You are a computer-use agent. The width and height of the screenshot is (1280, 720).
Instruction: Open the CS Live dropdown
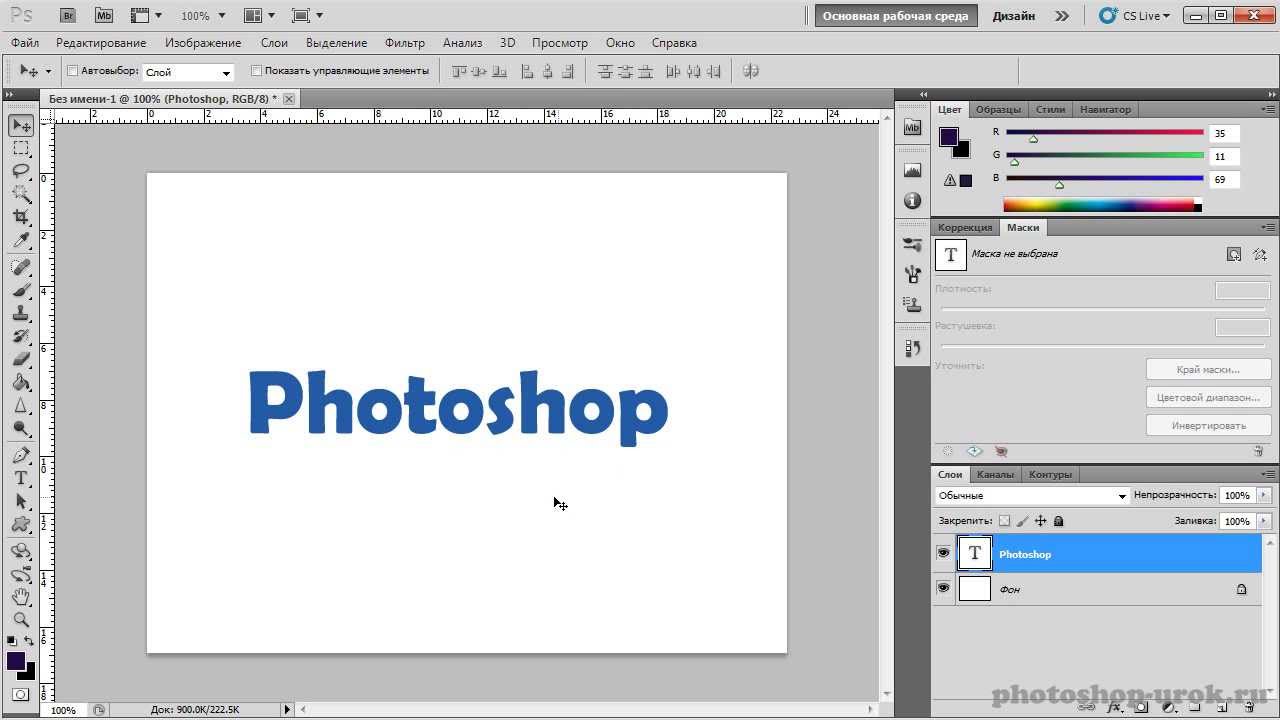click(x=1134, y=16)
